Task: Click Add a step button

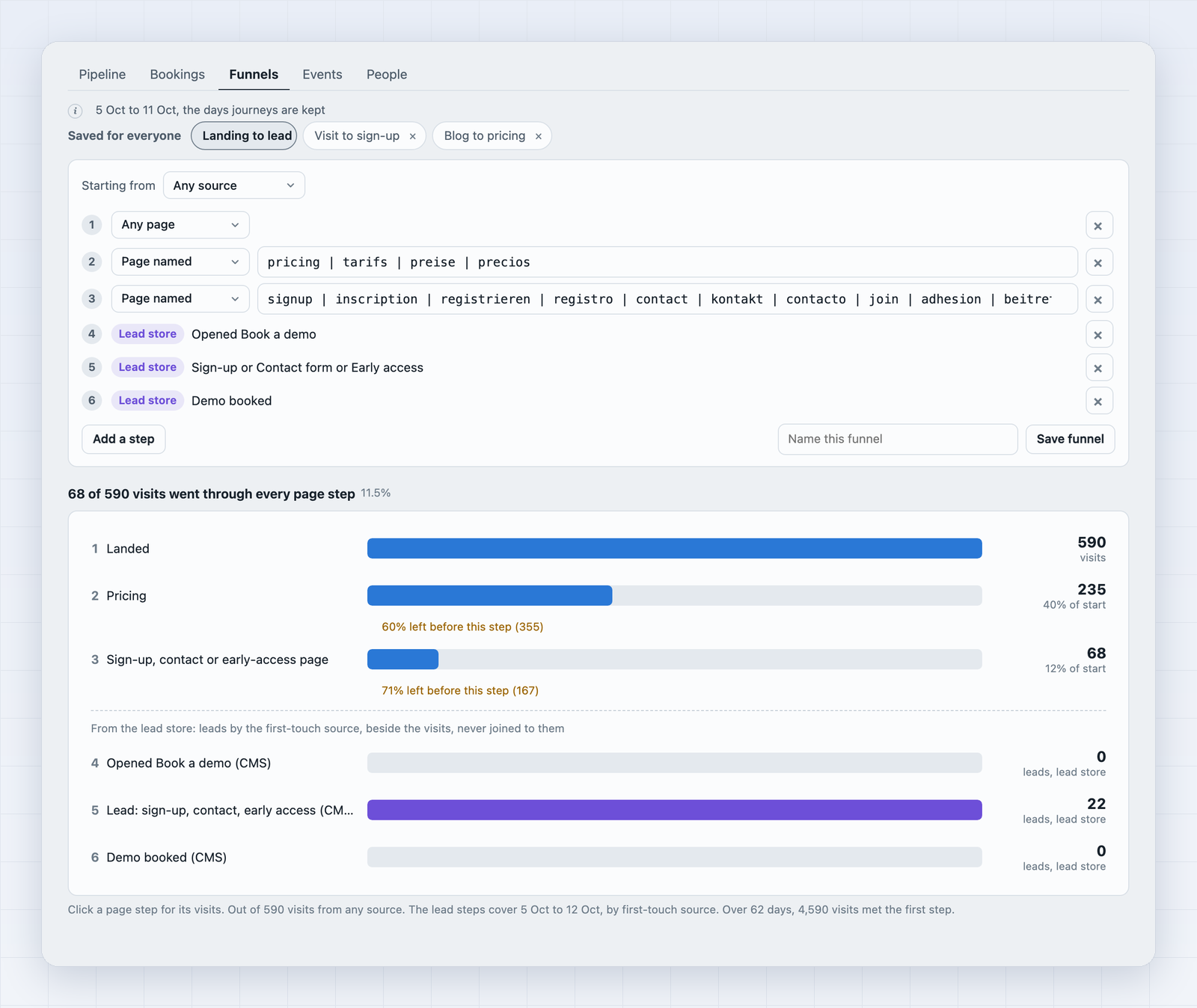Action: coord(123,439)
